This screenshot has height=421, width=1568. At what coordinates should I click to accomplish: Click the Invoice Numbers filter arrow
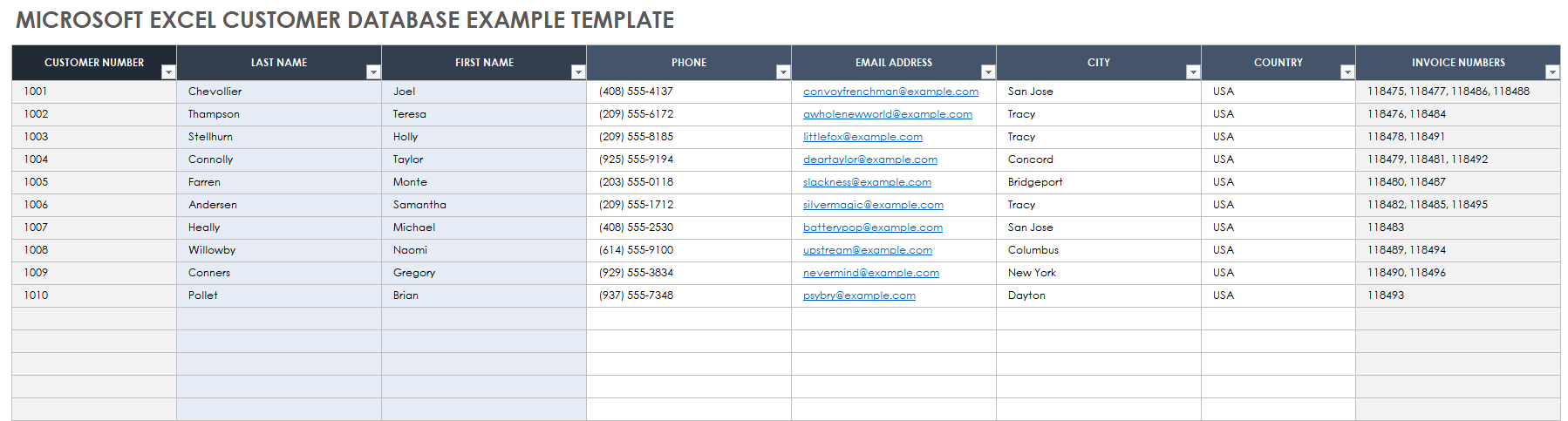[1552, 72]
